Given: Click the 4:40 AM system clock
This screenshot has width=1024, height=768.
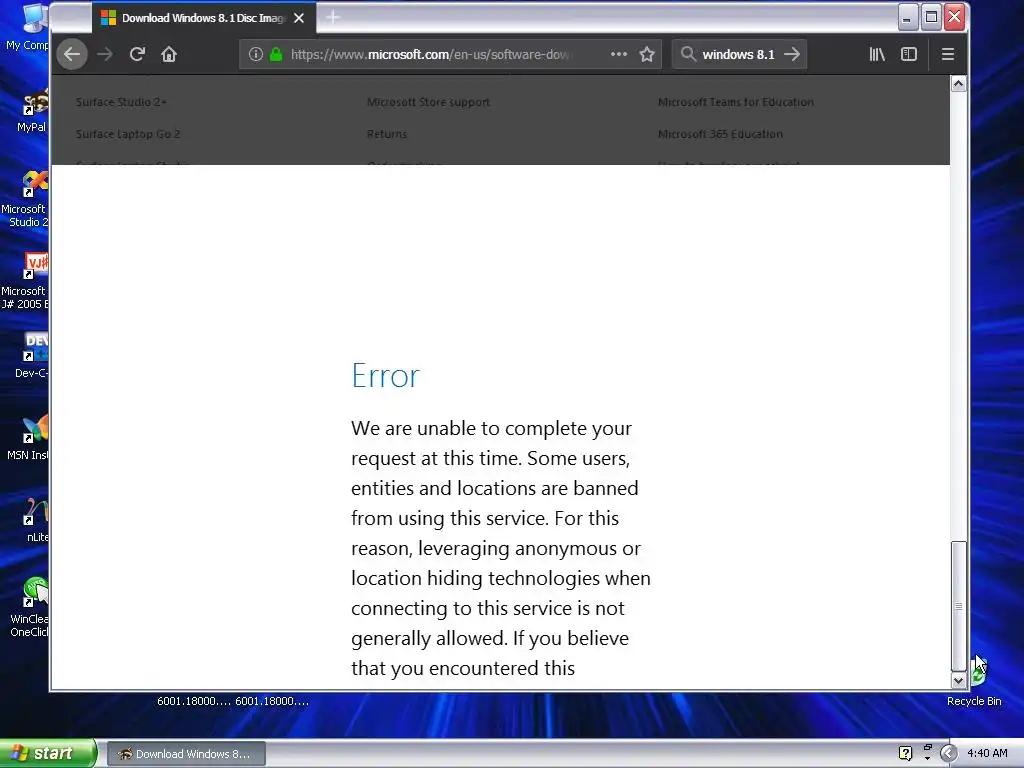Looking at the screenshot, I should click(x=987, y=753).
